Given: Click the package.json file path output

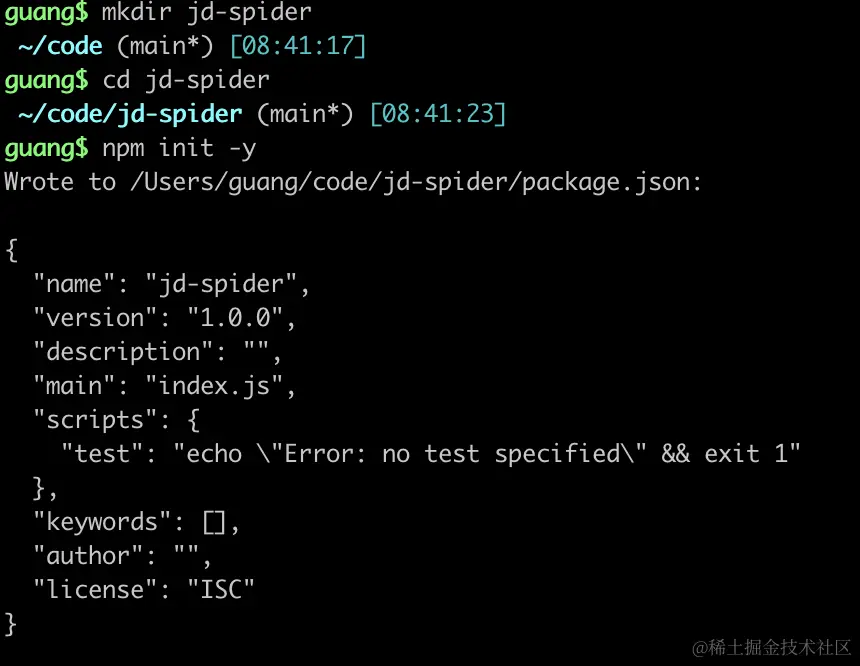Looking at the screenshot, I should (416, 183).
